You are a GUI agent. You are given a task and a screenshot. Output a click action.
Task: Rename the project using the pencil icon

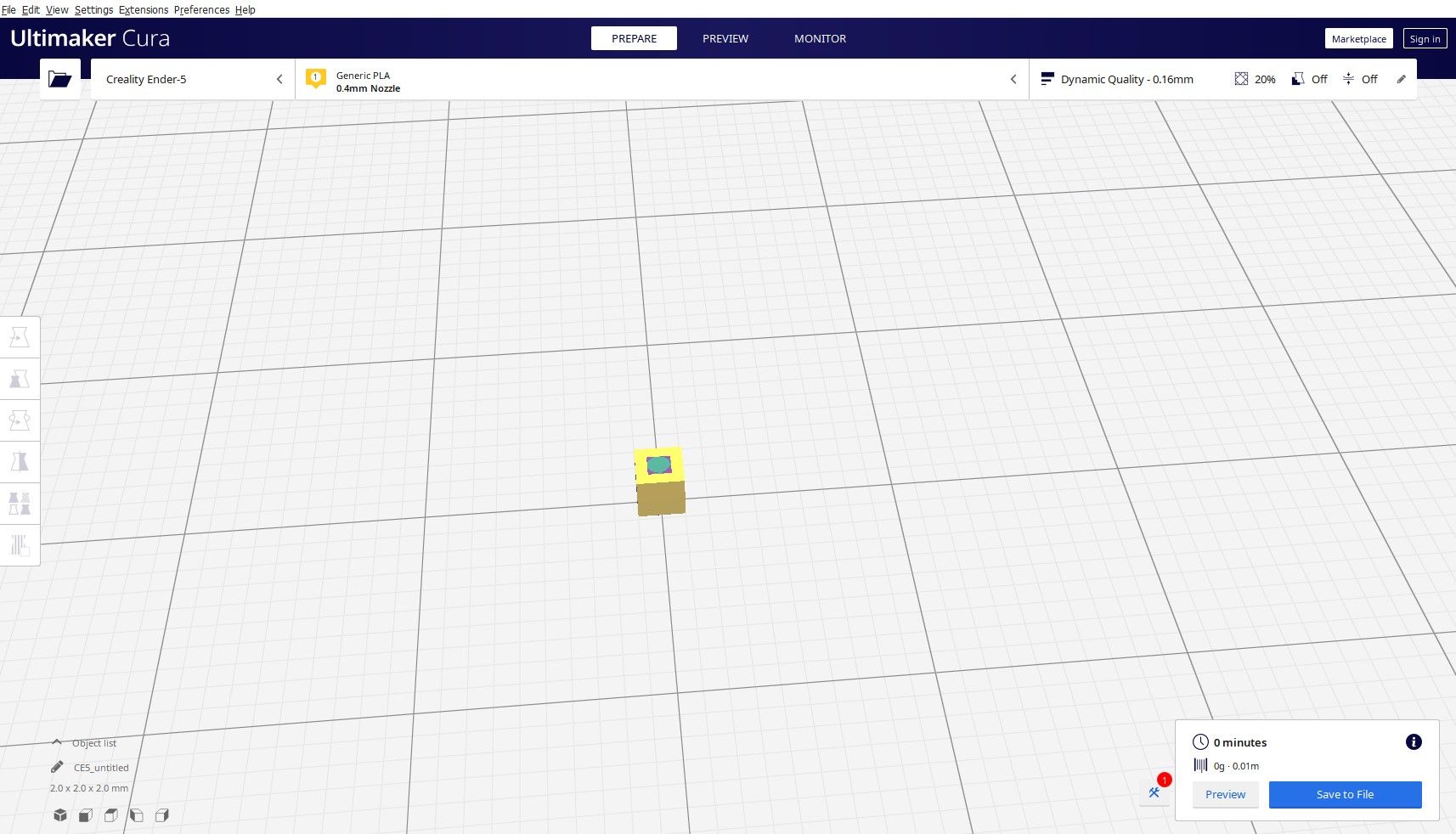pos(57,766)
